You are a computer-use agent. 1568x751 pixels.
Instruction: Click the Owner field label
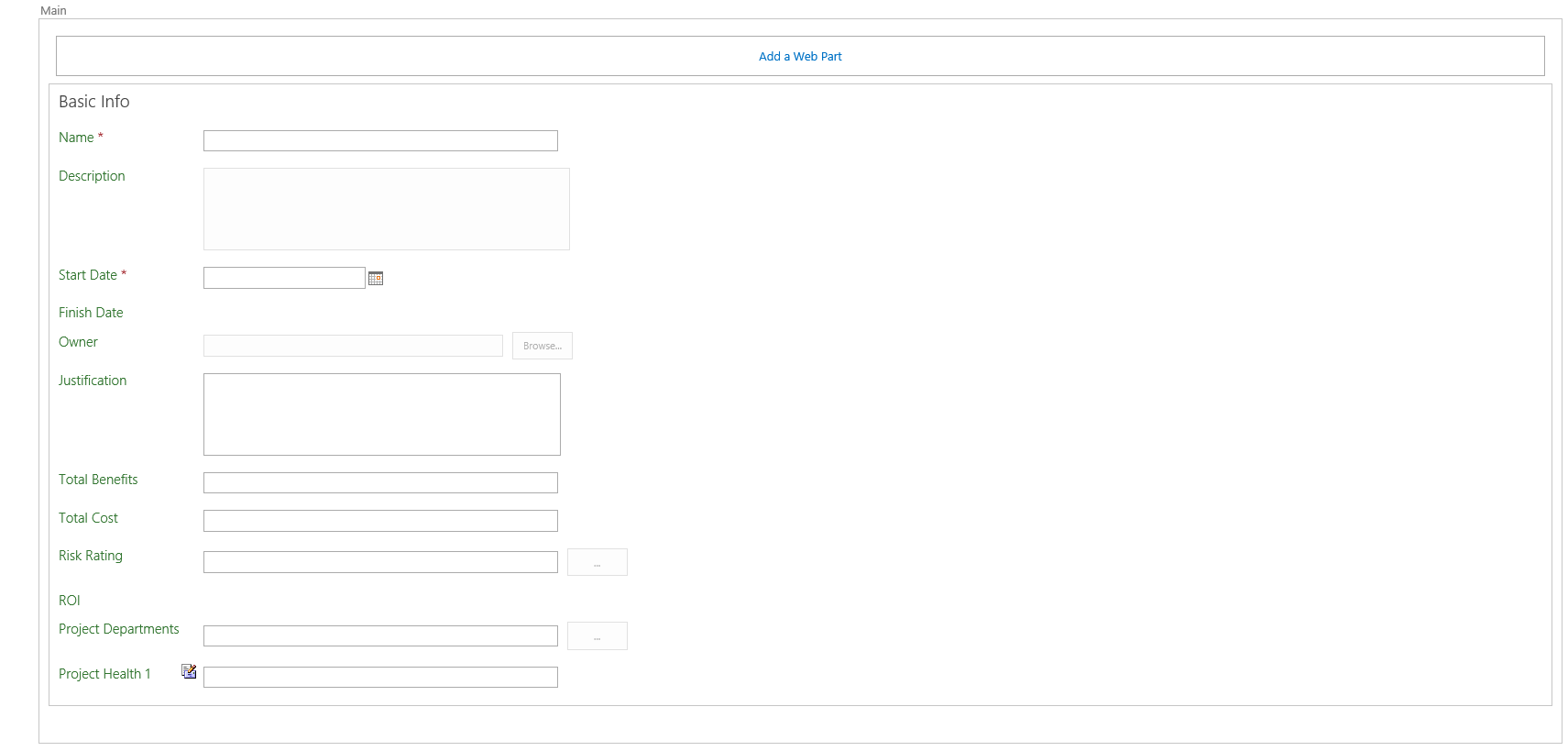pyautogui.click(x=78, y=342)
